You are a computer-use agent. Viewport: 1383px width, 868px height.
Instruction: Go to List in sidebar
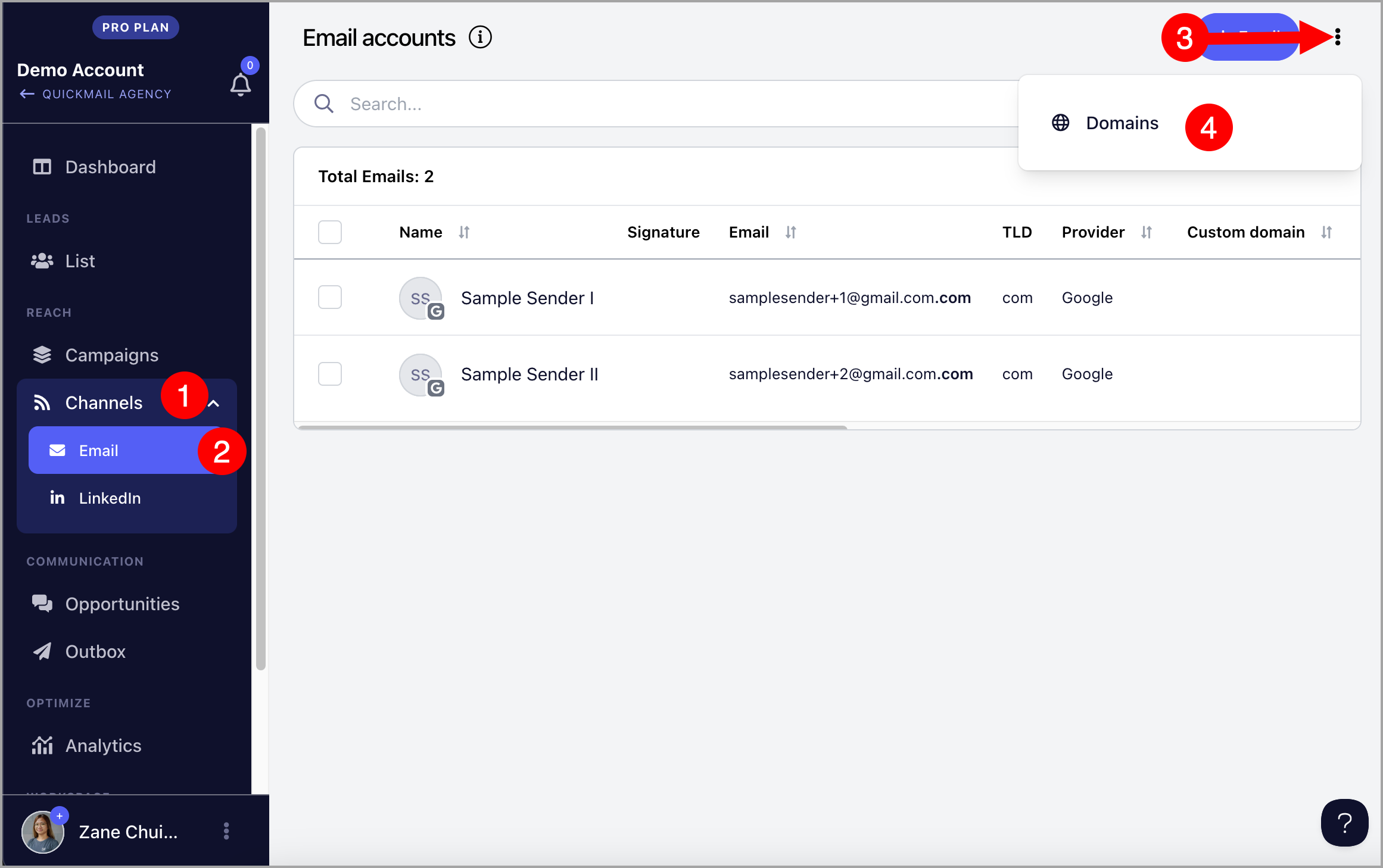click(80, 261)
